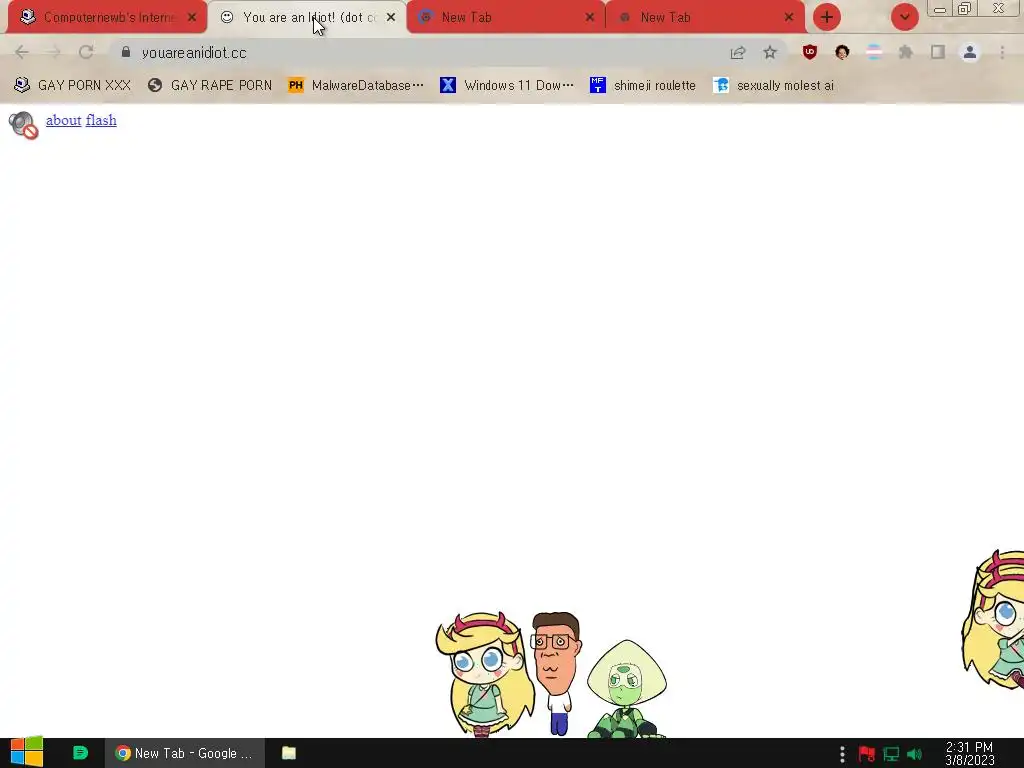Open the Extensions puzzle piece menu
This screenshot has width=1024, height=768.
tap(906, 52)
